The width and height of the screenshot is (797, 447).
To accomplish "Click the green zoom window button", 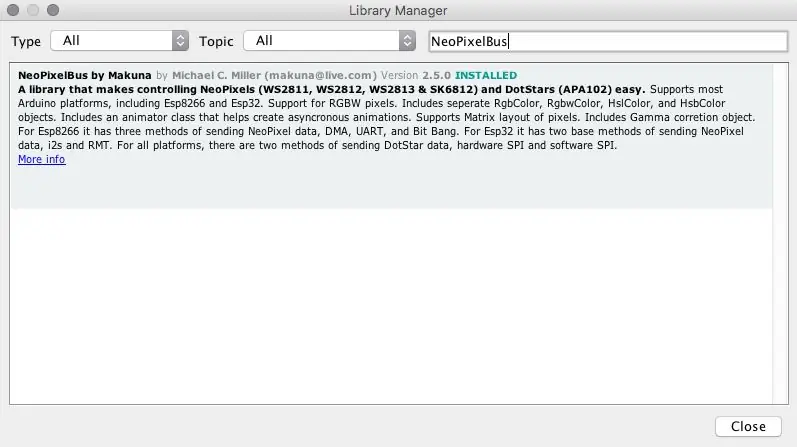I will coord(53,10).
